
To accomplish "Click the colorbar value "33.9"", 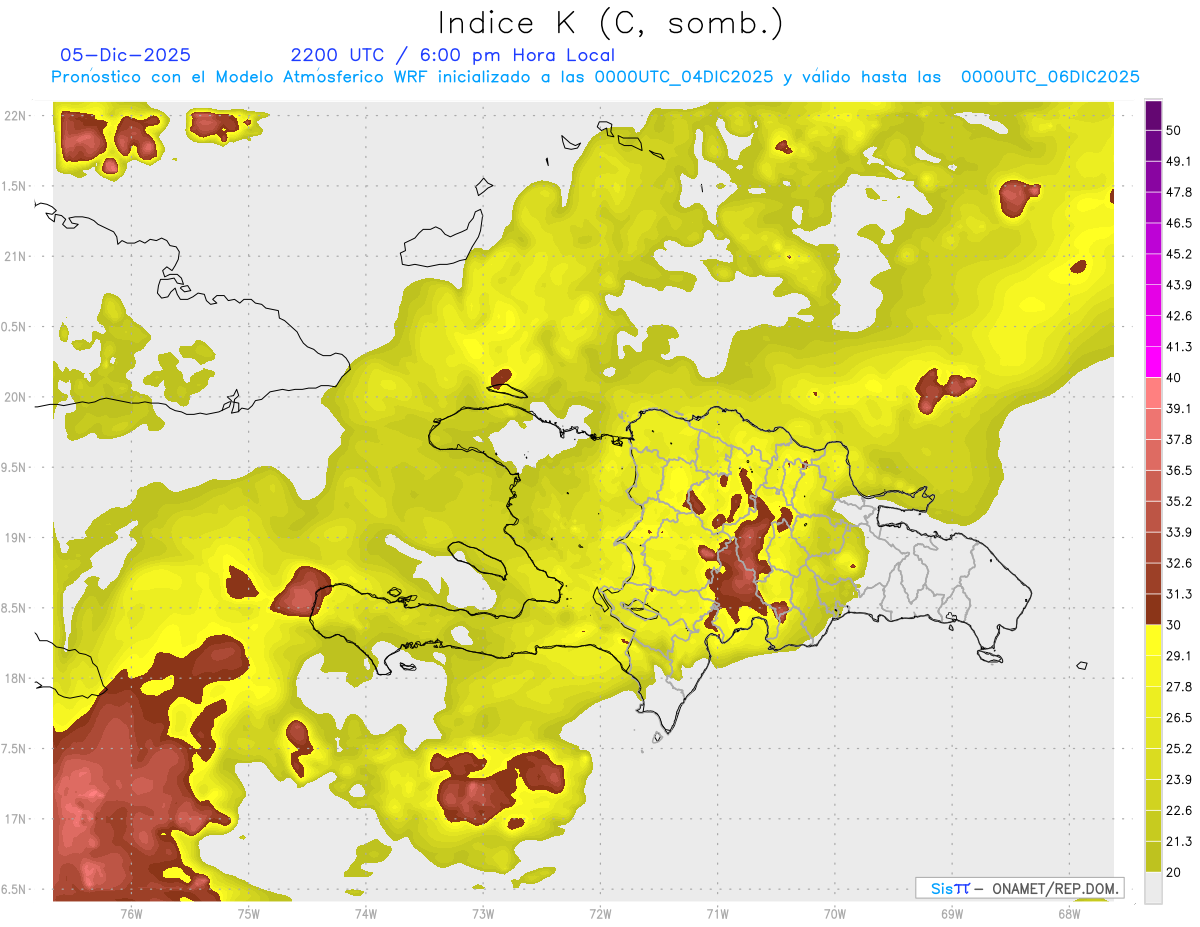I will [x=1178, y=532].
